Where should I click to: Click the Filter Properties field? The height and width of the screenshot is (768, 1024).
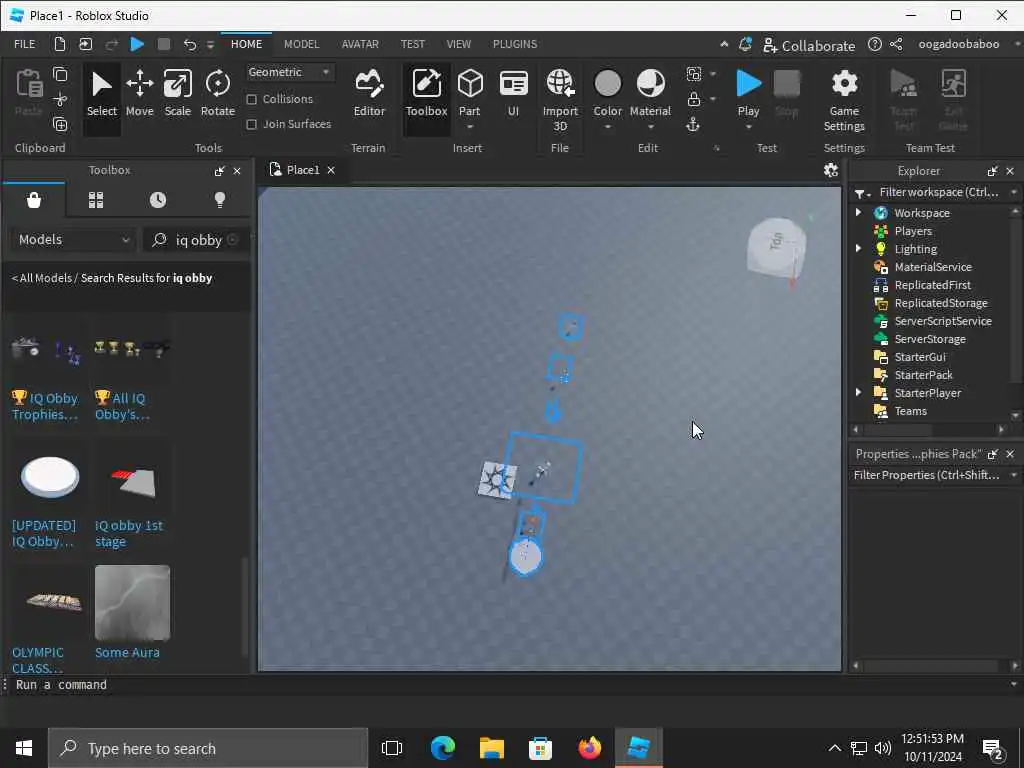tap(927, 475)
